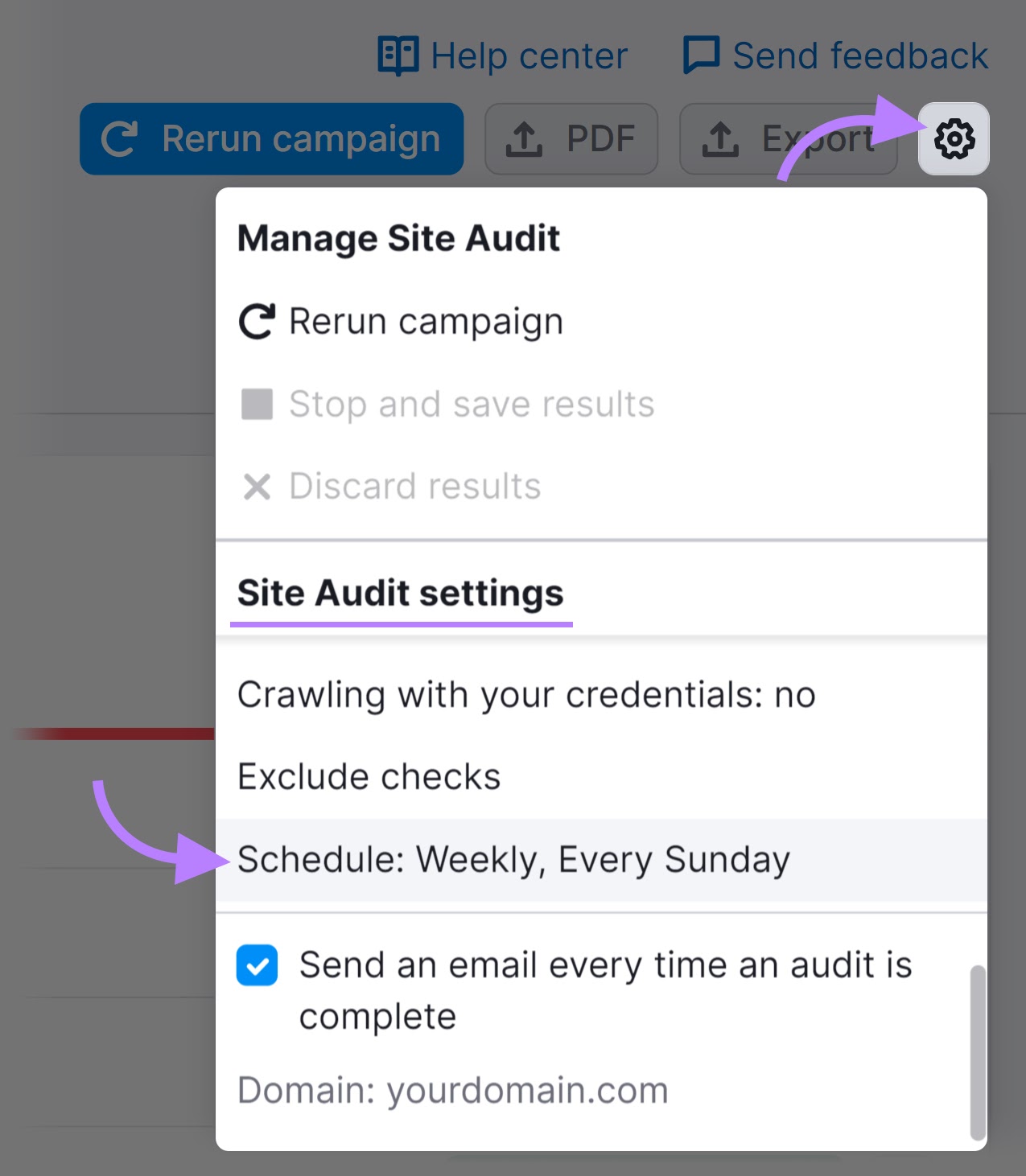Open the Schedule: Weekly, Every Sunday setting

point(513,860)
